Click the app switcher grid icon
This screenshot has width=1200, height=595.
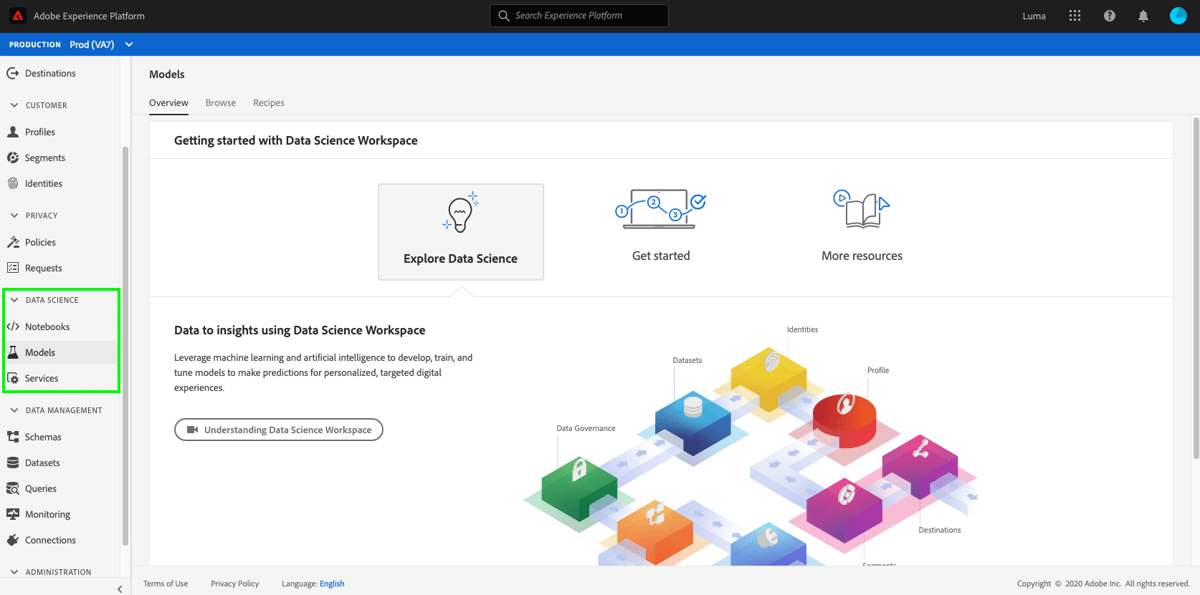tap(1075, 15)
